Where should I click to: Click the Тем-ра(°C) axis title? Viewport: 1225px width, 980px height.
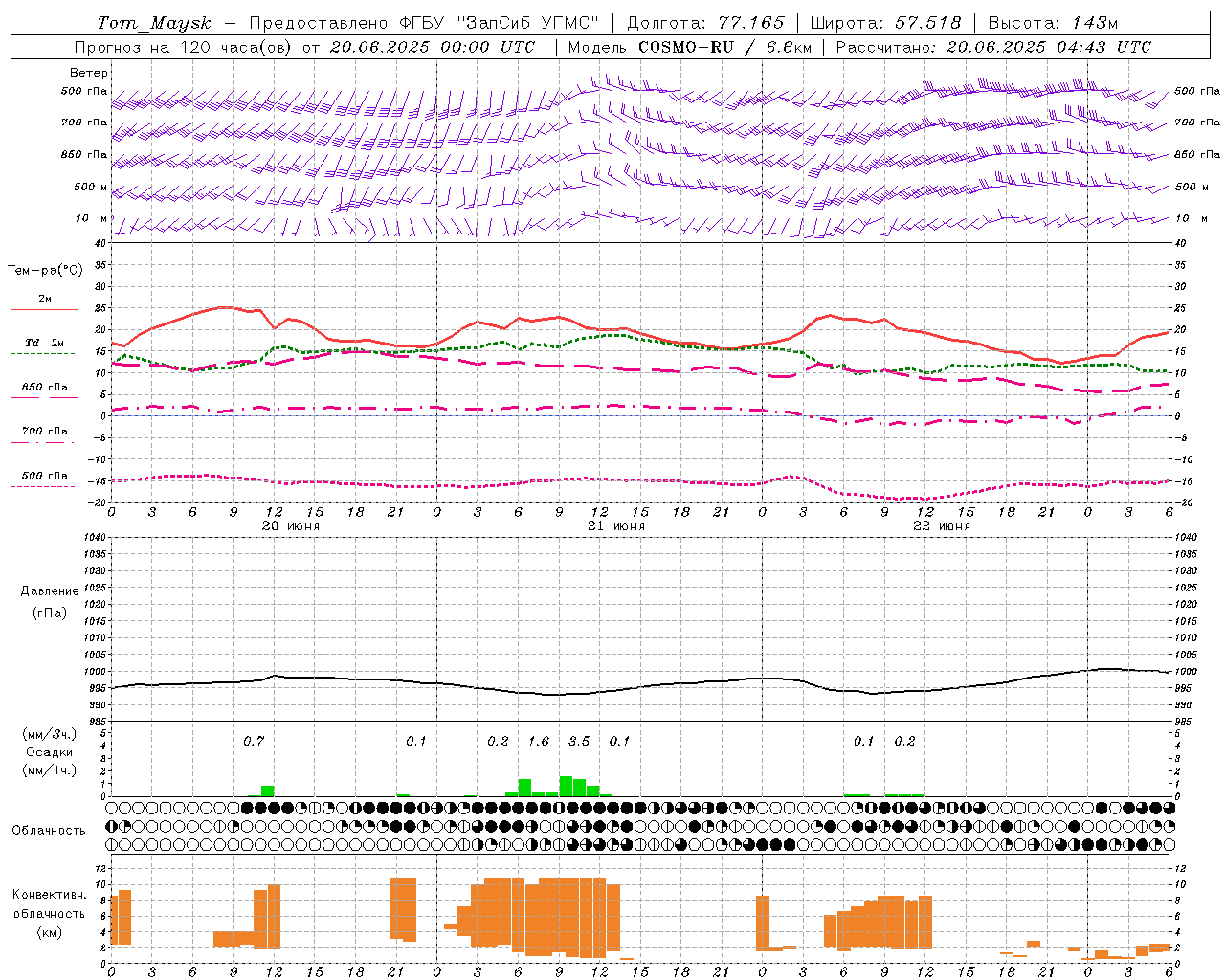pos(45,271)
